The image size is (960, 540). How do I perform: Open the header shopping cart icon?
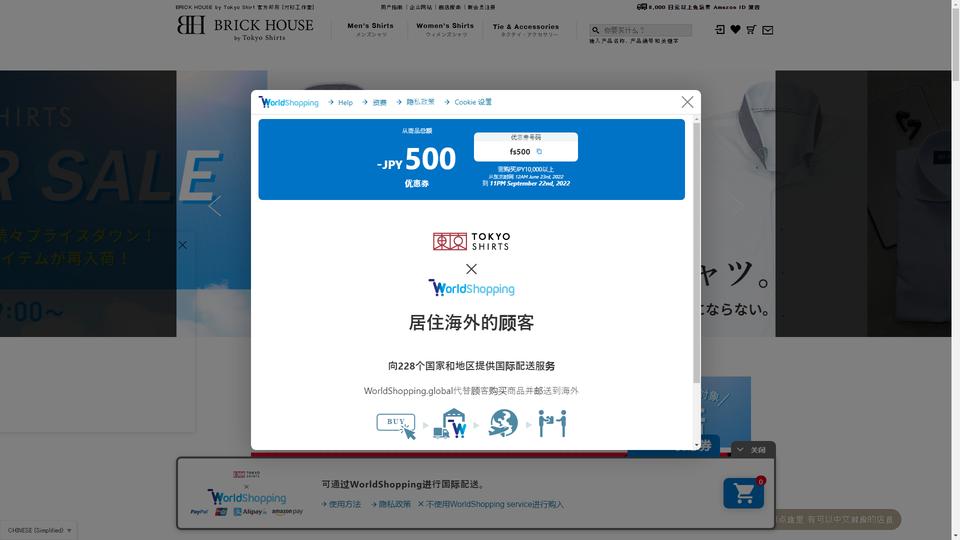click(x=751, y=29)
